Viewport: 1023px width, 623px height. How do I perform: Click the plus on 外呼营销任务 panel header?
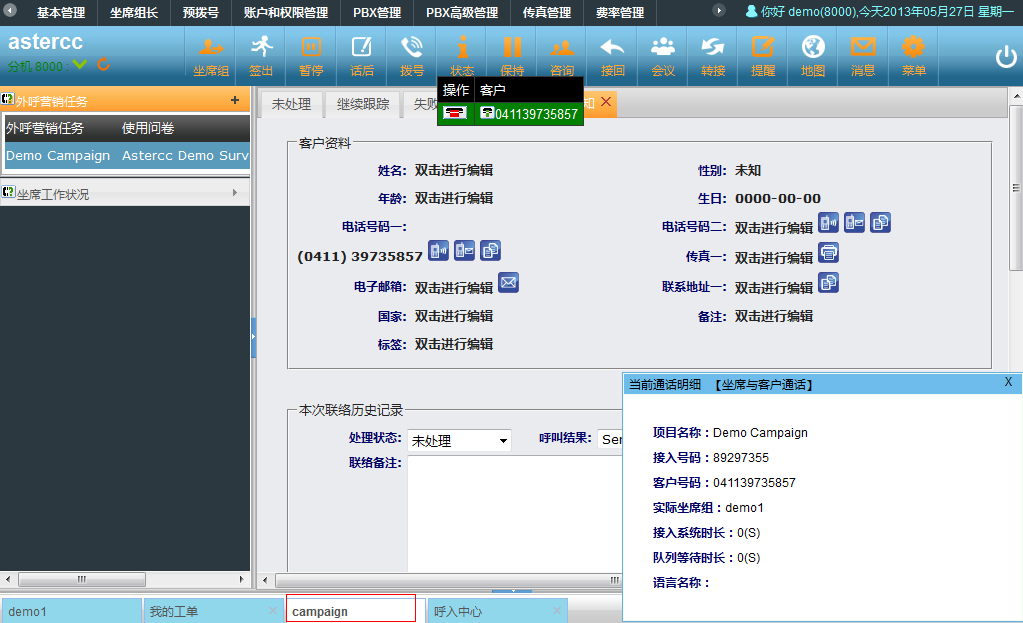click(x=235, y=100)
